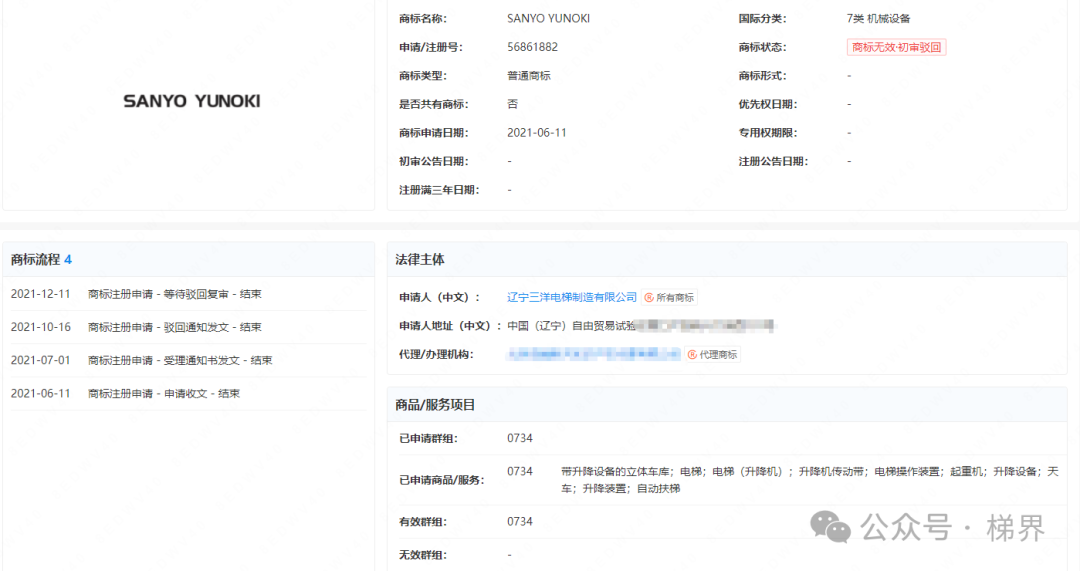
Task: Select the 2021-07-01 受理通知书发文 process row
Action: [x=188, y=360]
